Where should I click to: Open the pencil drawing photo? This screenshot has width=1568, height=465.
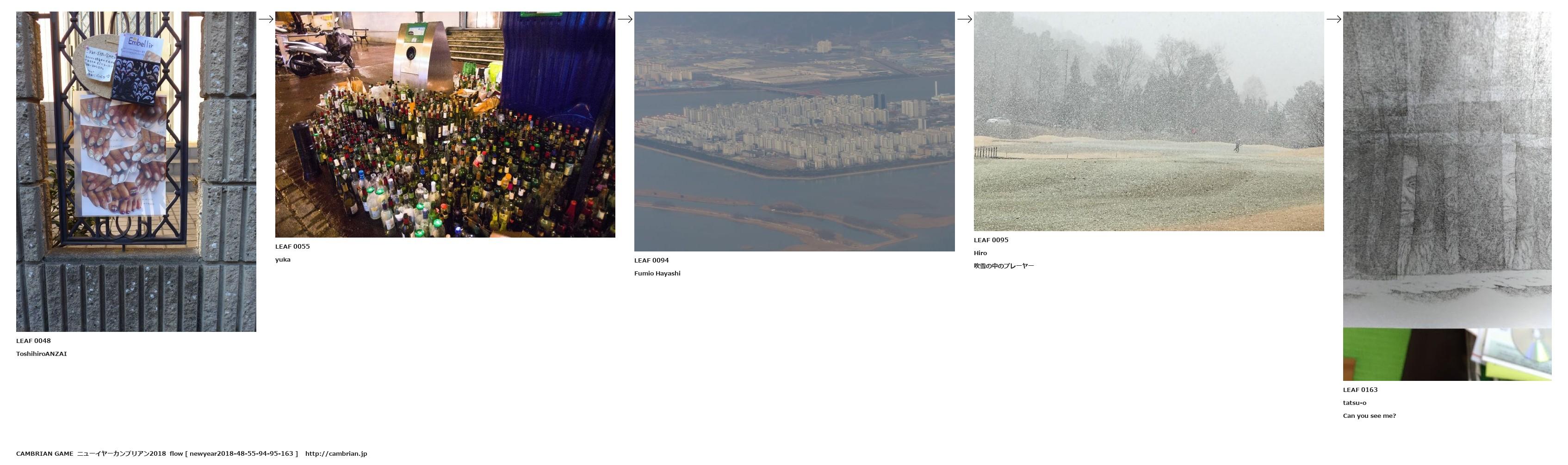1447,196
